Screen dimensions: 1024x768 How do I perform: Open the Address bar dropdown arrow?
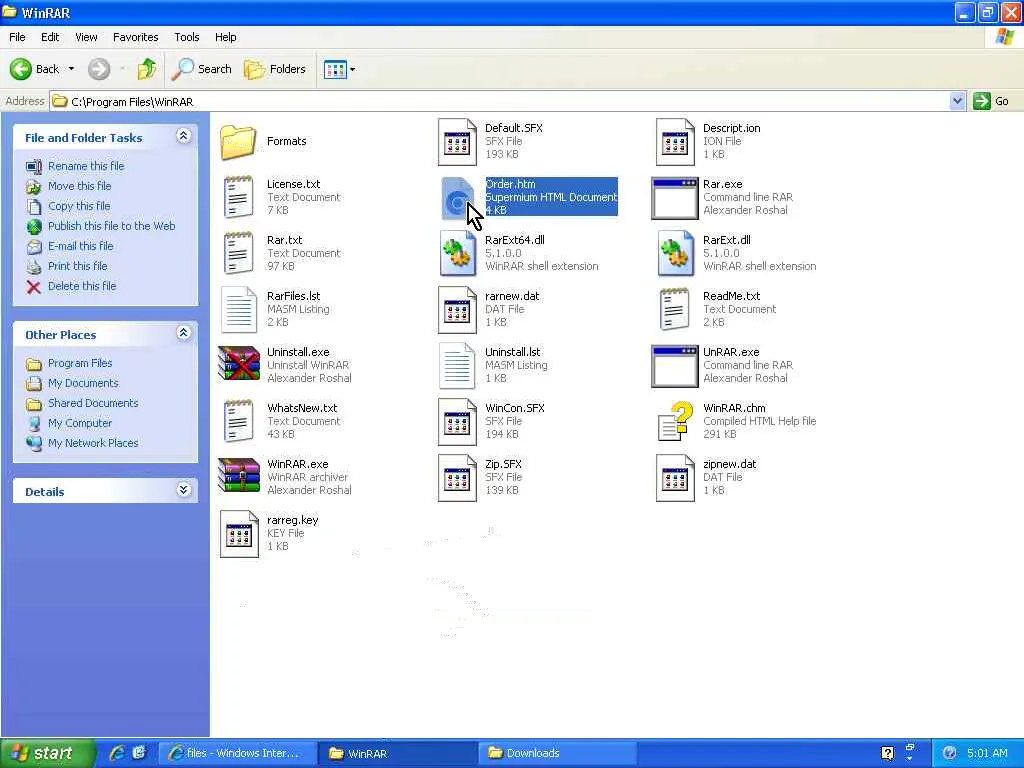pos(957,101)
